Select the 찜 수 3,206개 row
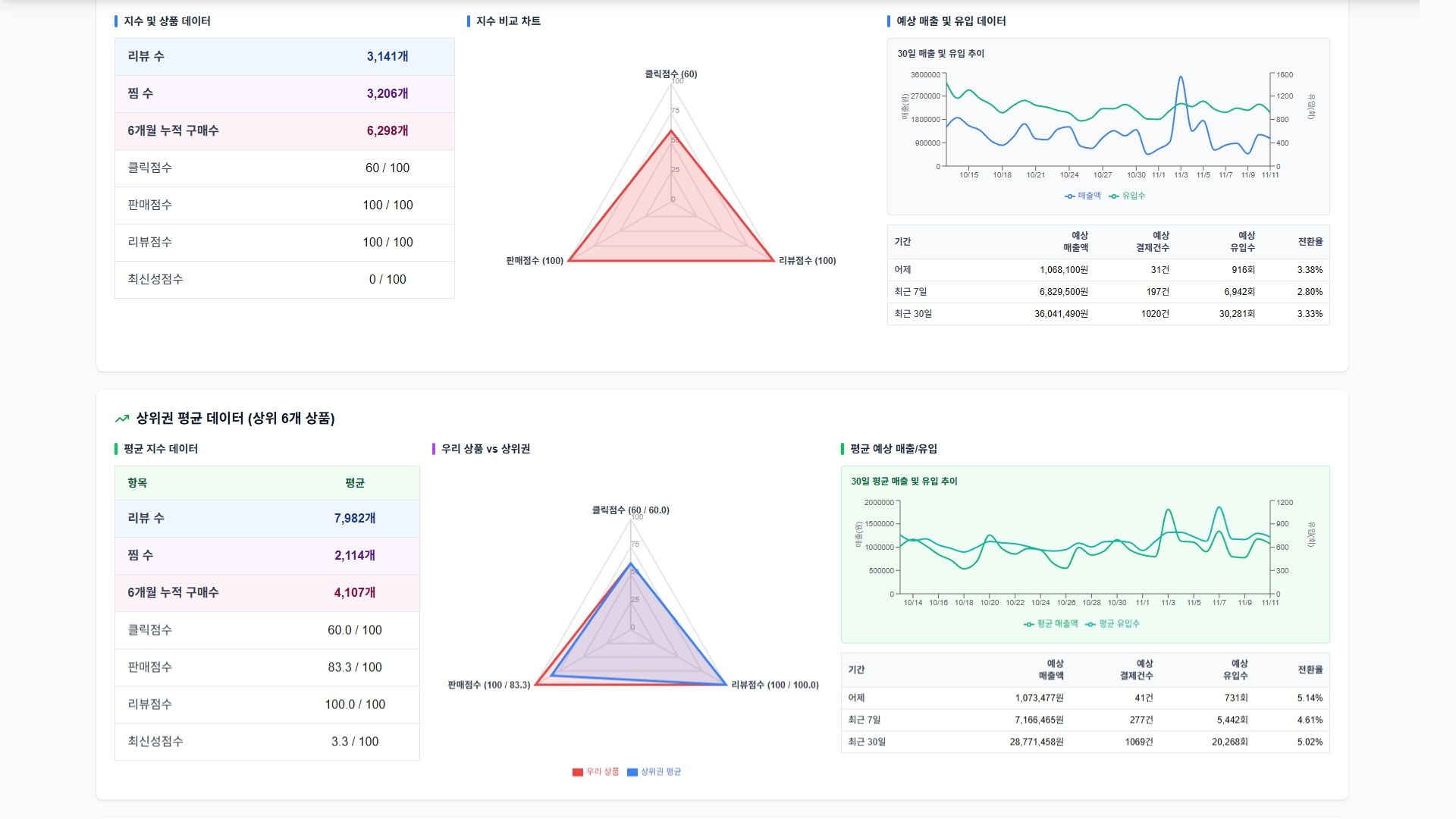The image size is (1456, 819). [x=284, y=94]
